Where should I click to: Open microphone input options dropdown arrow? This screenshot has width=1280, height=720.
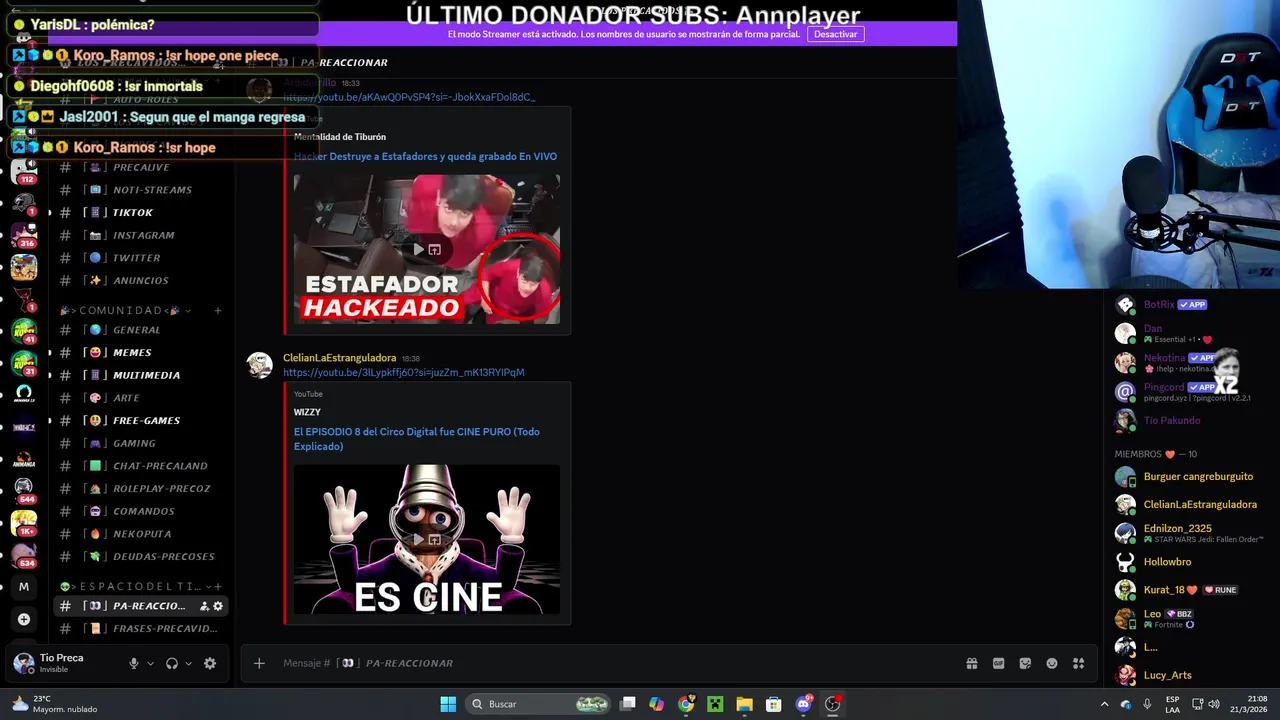150,663
